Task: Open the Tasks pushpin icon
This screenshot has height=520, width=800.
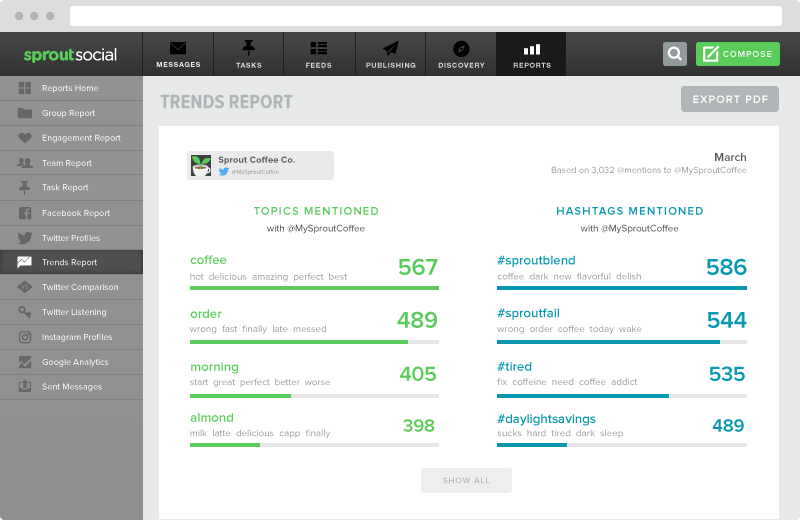Action: point(248,48)
